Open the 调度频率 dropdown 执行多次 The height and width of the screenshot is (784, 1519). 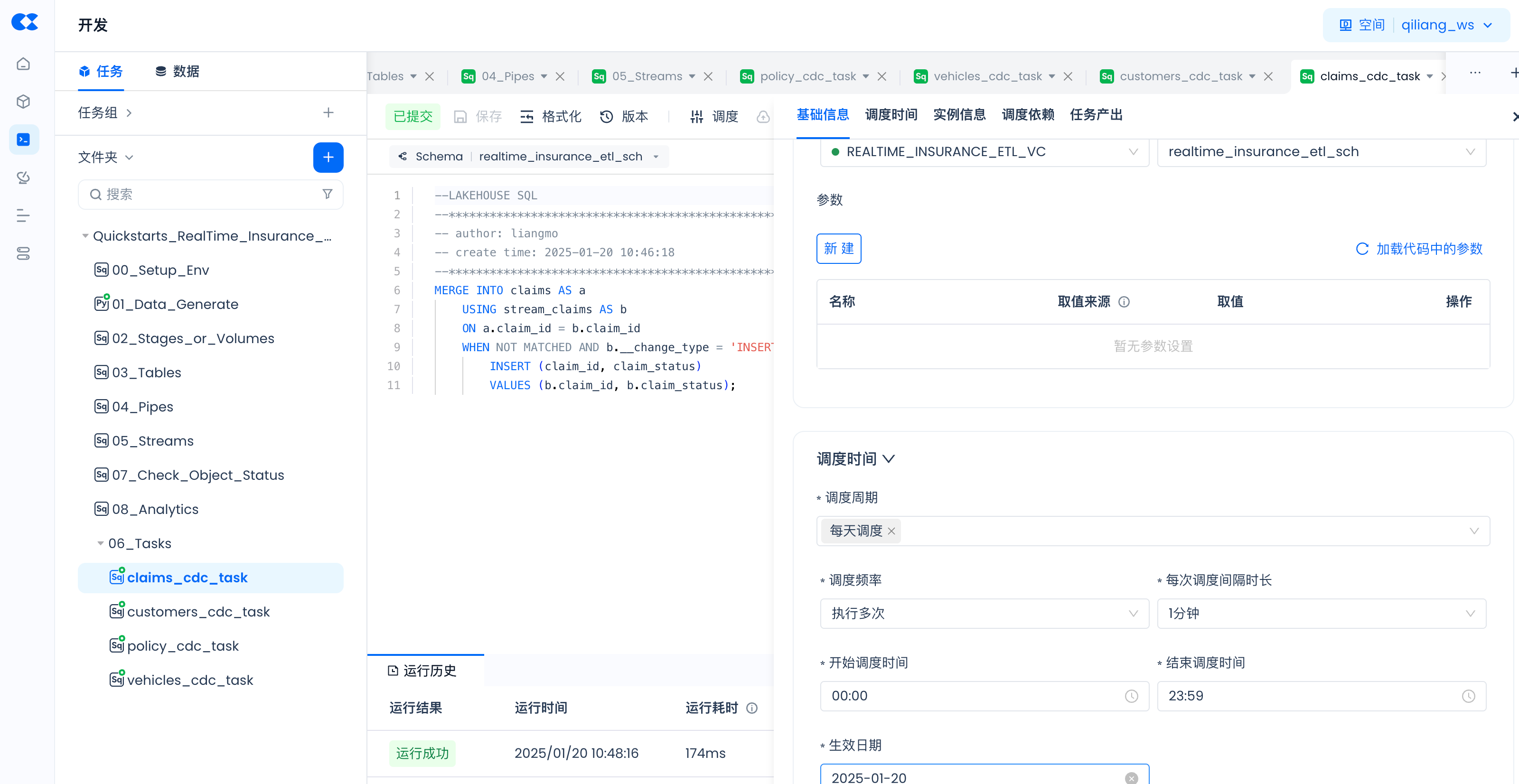[x=984, y=614]
